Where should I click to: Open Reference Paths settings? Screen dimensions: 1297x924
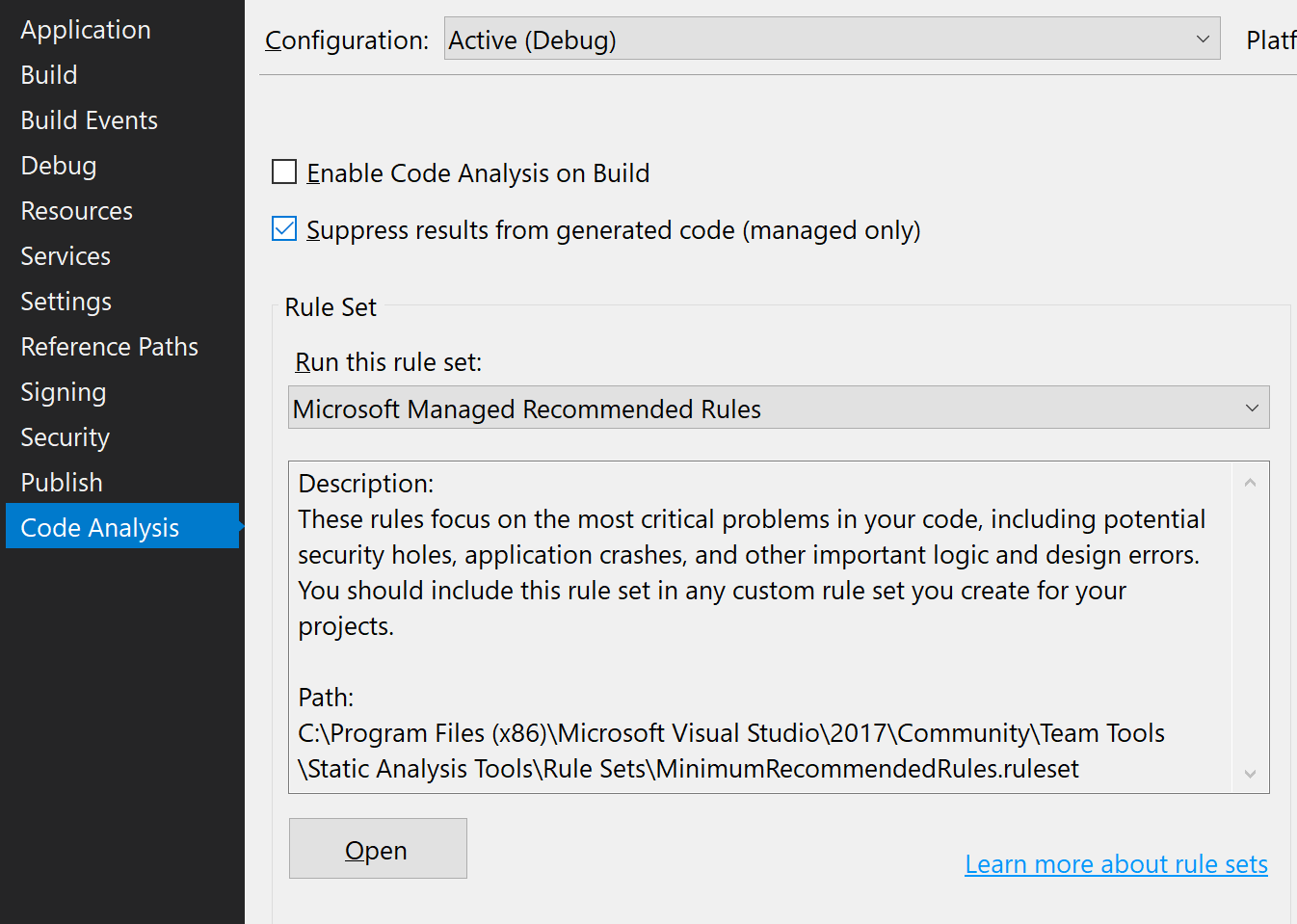[x=109, y=346]
